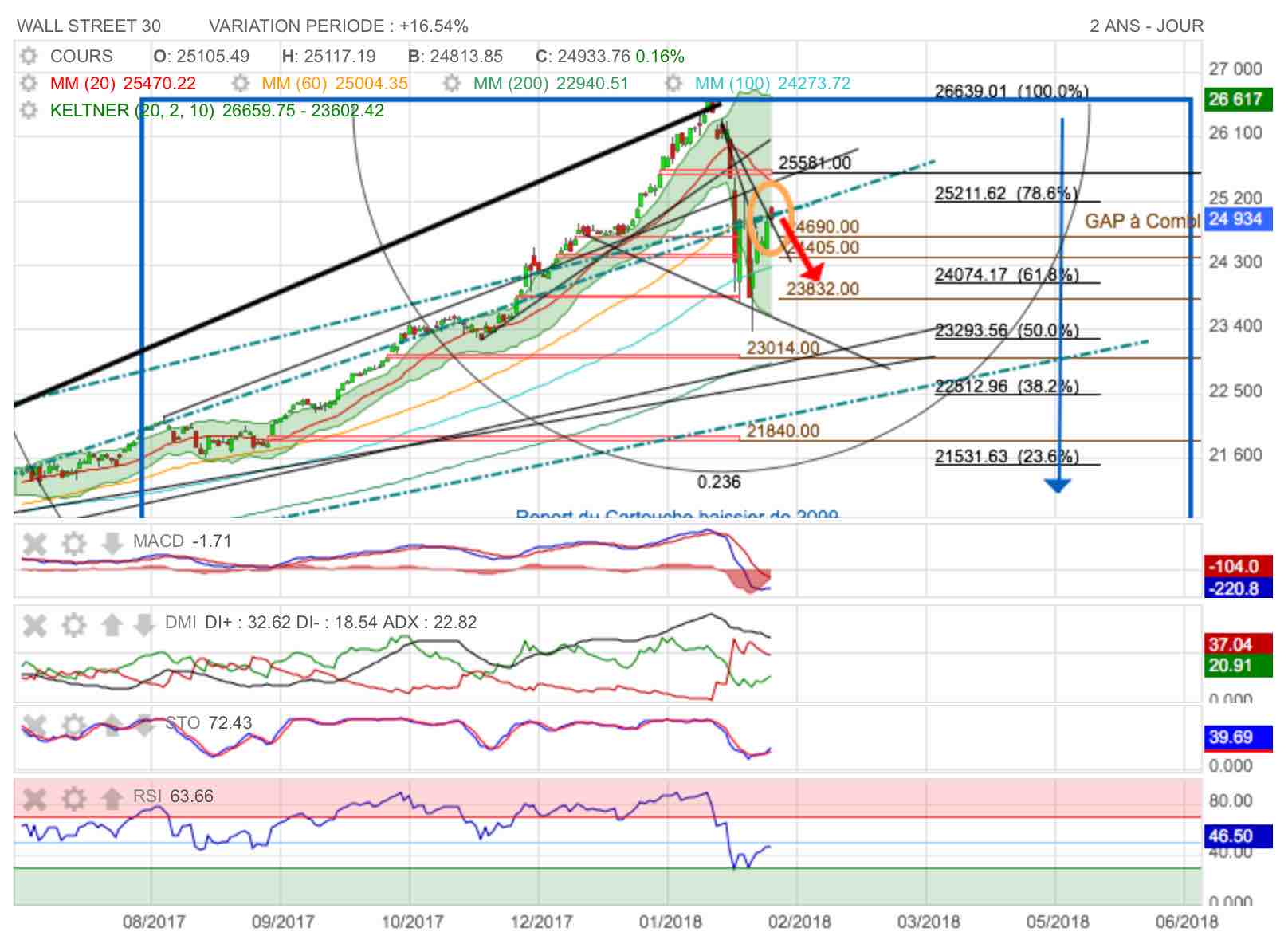The height and width of the screenshot is (936, 1288).
Task: Move the MACD panel down
Action: pos(112,545)
